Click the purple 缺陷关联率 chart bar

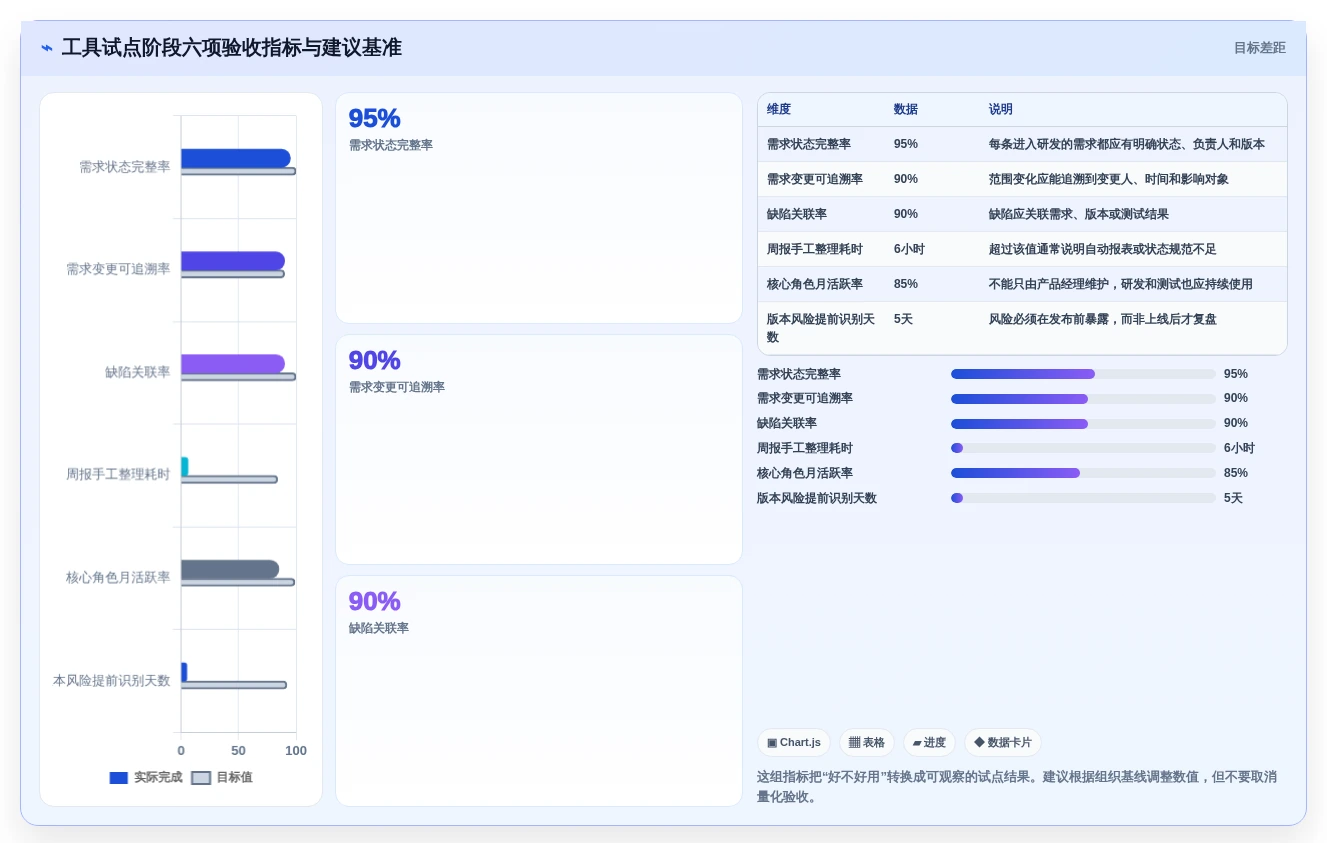(233, 363)
